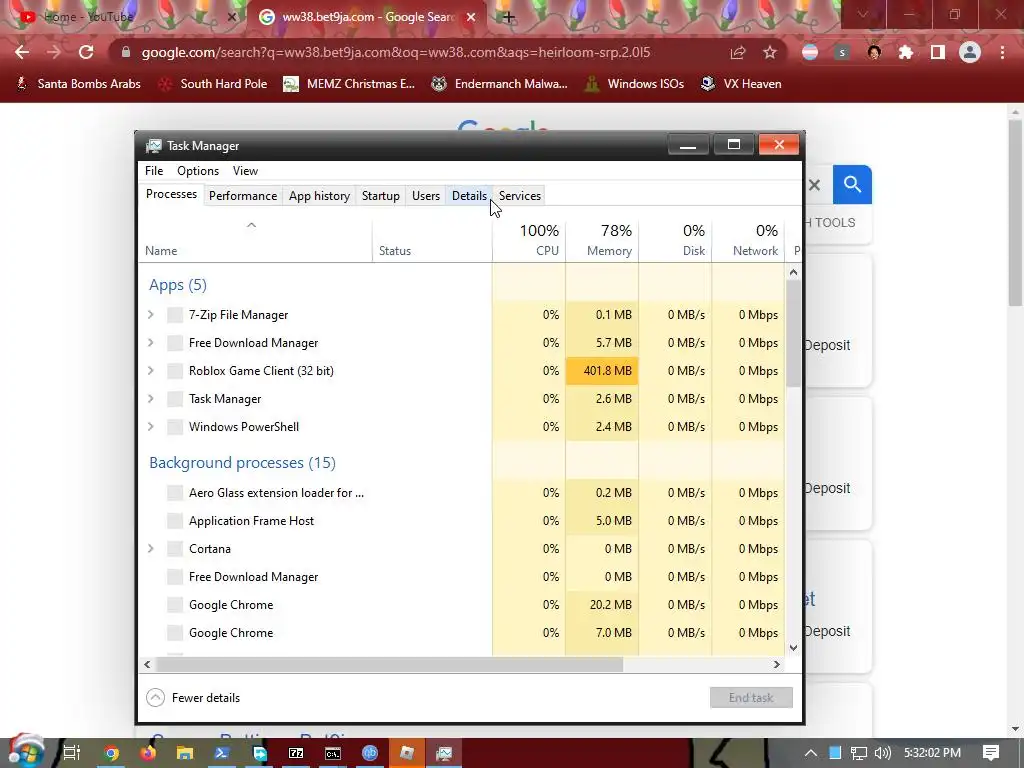Screen dimensions: 1024x768
Task: Open the VX Heaven bookmark
Action: tap(741, 84)
